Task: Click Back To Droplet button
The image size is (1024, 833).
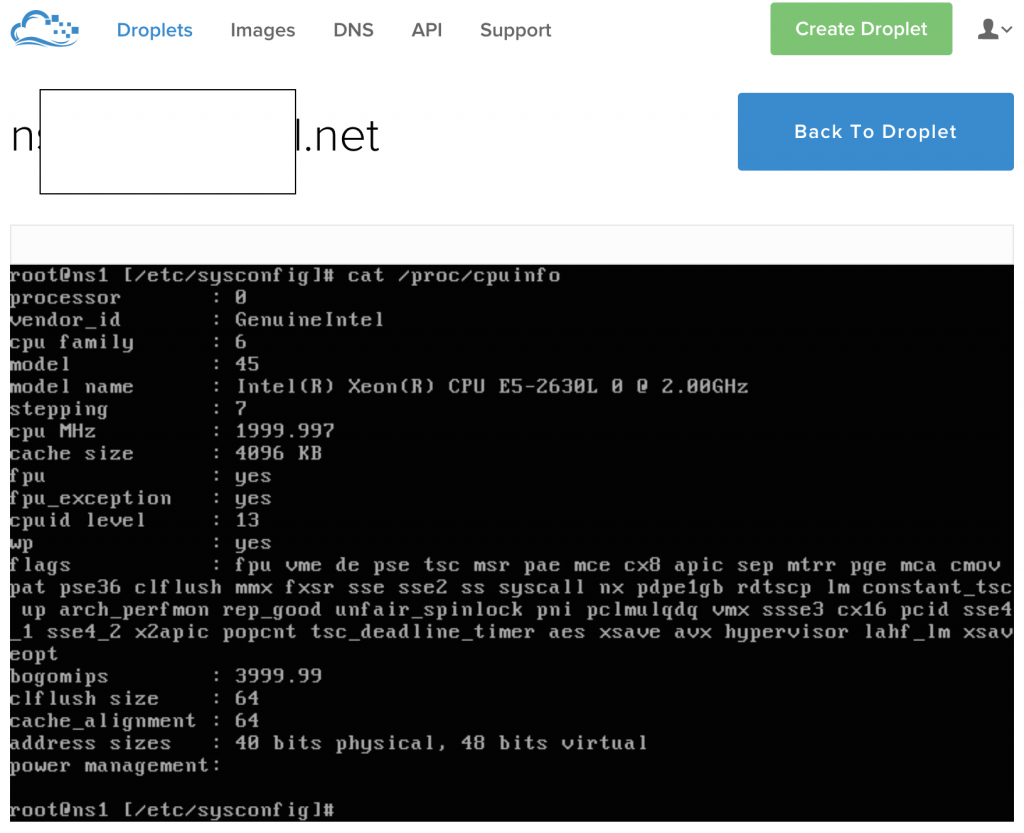Action: point(875,132)
